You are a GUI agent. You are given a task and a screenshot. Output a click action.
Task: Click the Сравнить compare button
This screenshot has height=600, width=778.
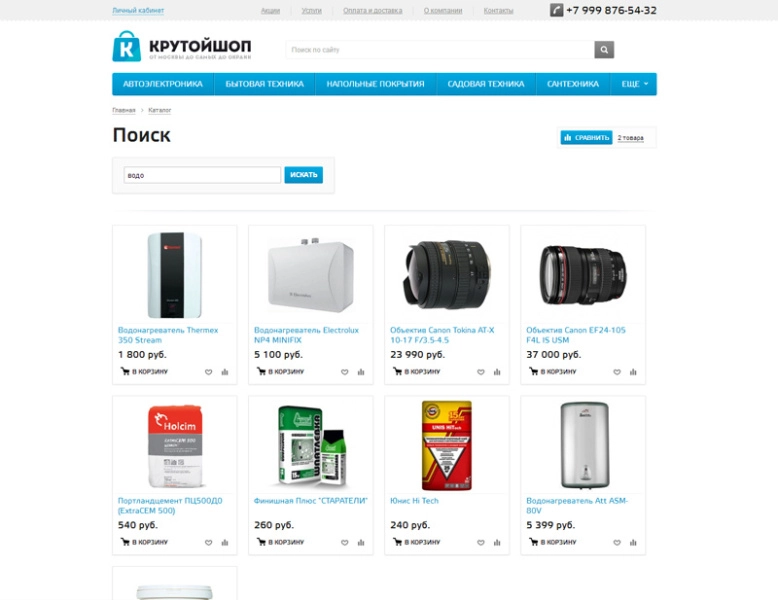tap(586, 137)
